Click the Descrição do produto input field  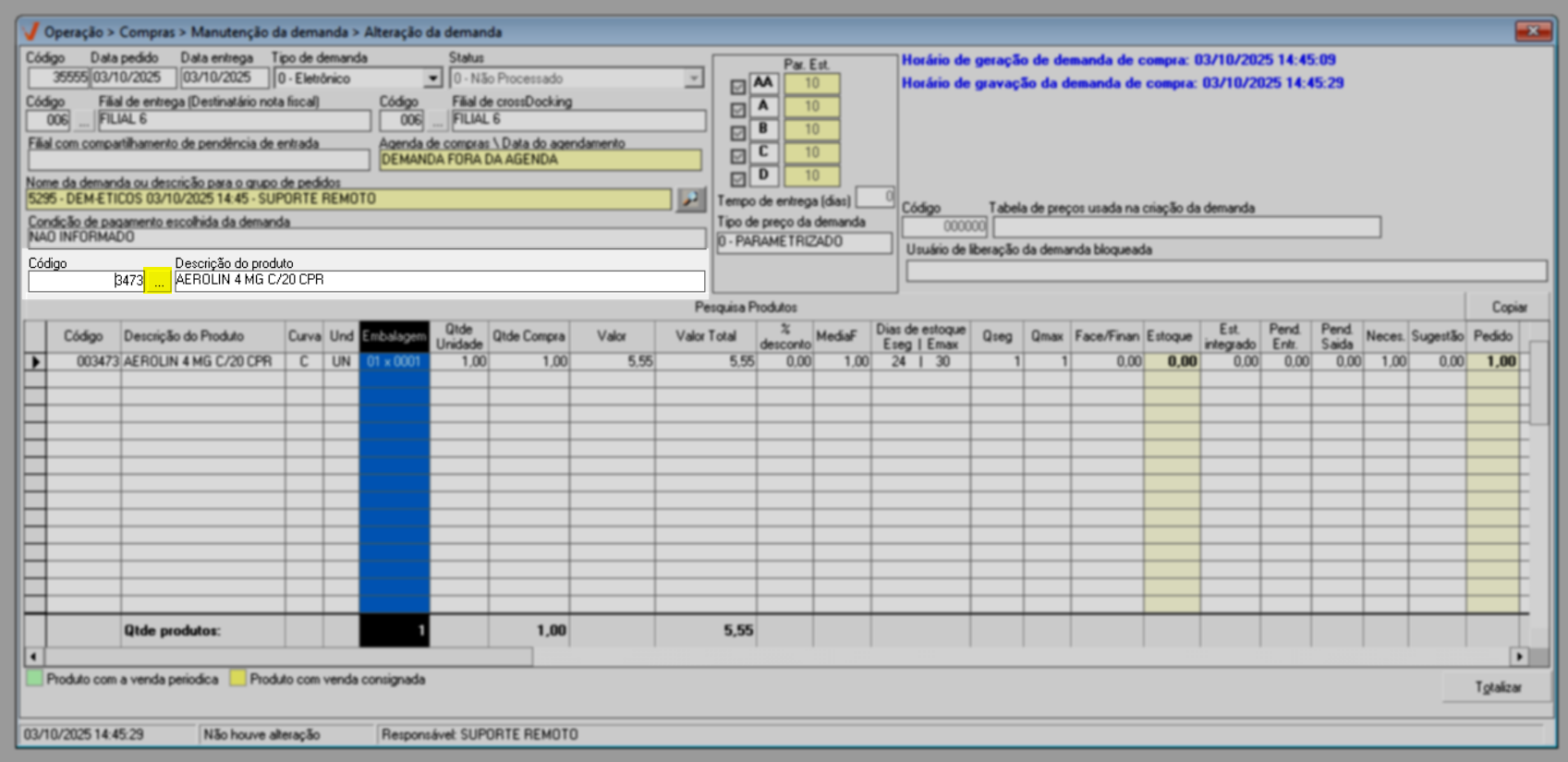(x=439, y=281)
